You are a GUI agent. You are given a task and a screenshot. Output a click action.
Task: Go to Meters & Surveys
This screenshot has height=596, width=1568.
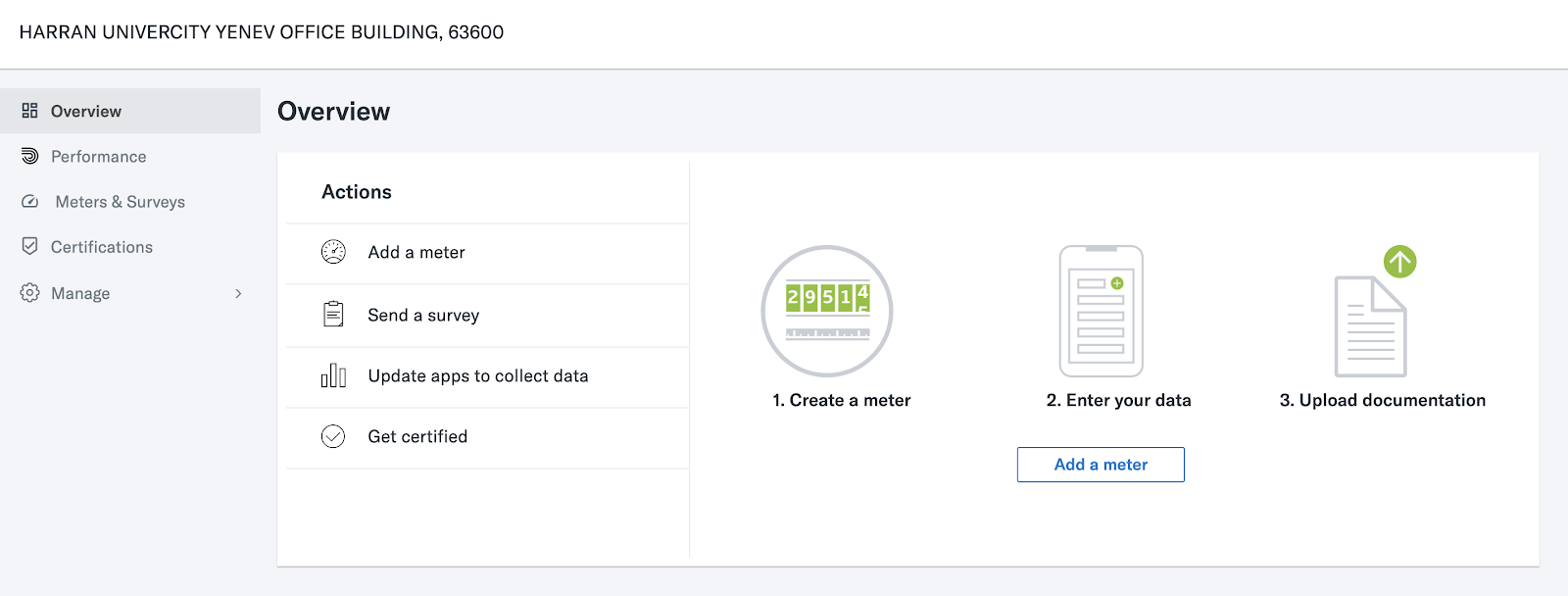click(120, 202)
